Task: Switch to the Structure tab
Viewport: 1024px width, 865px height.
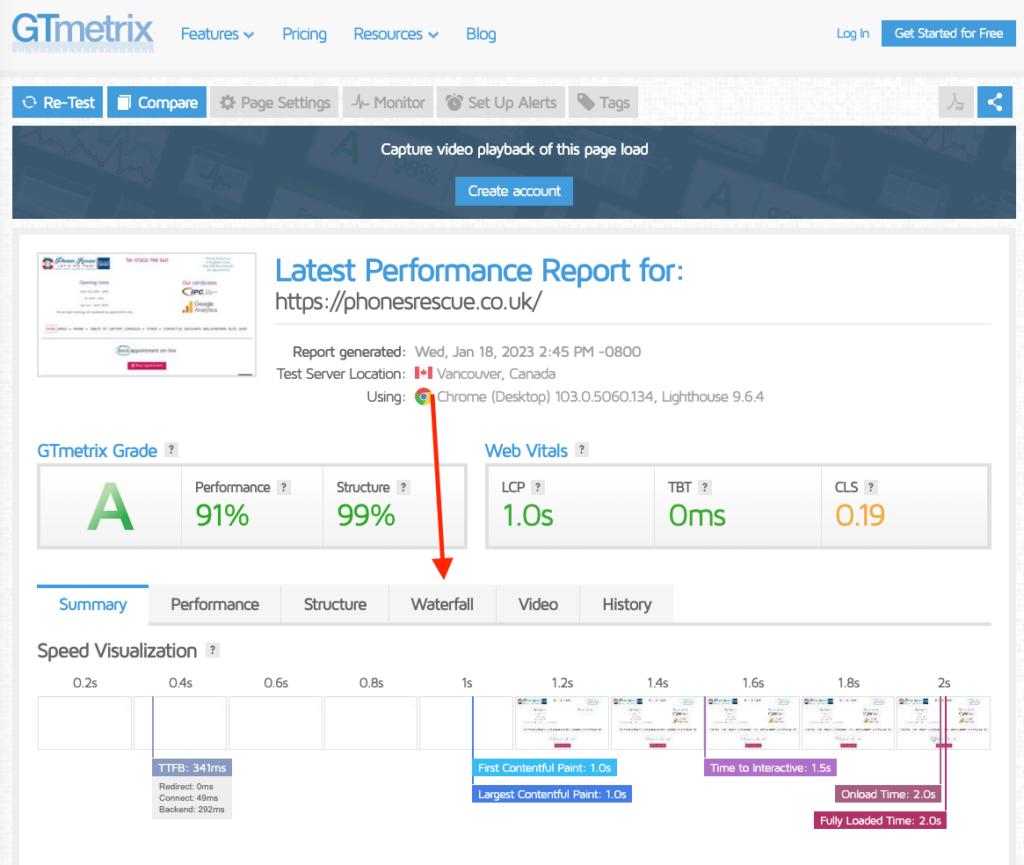Action: pos(335,605)
